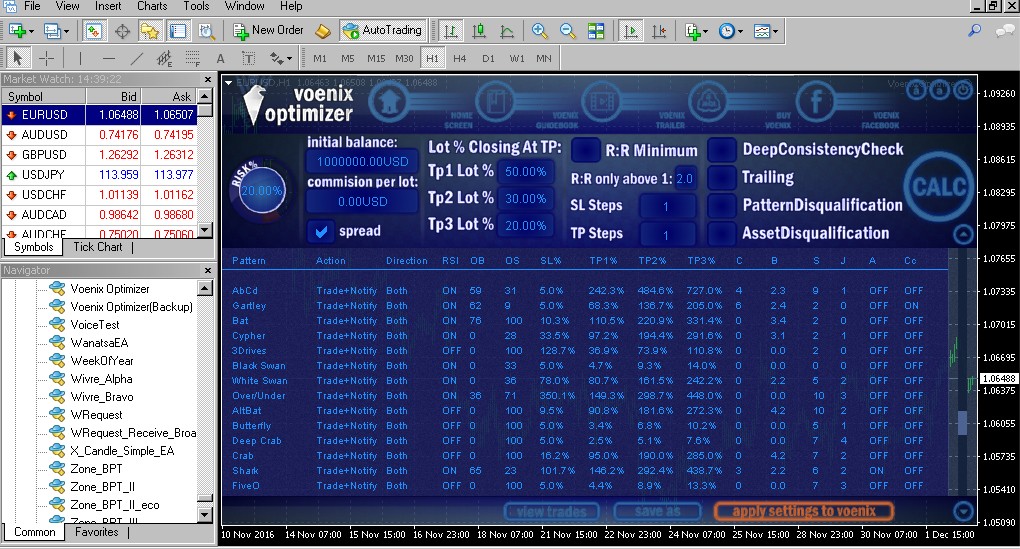Screen dimensions: 1020x549
Task: Enable the Trailing checkbox
Action: click(722, 178)
